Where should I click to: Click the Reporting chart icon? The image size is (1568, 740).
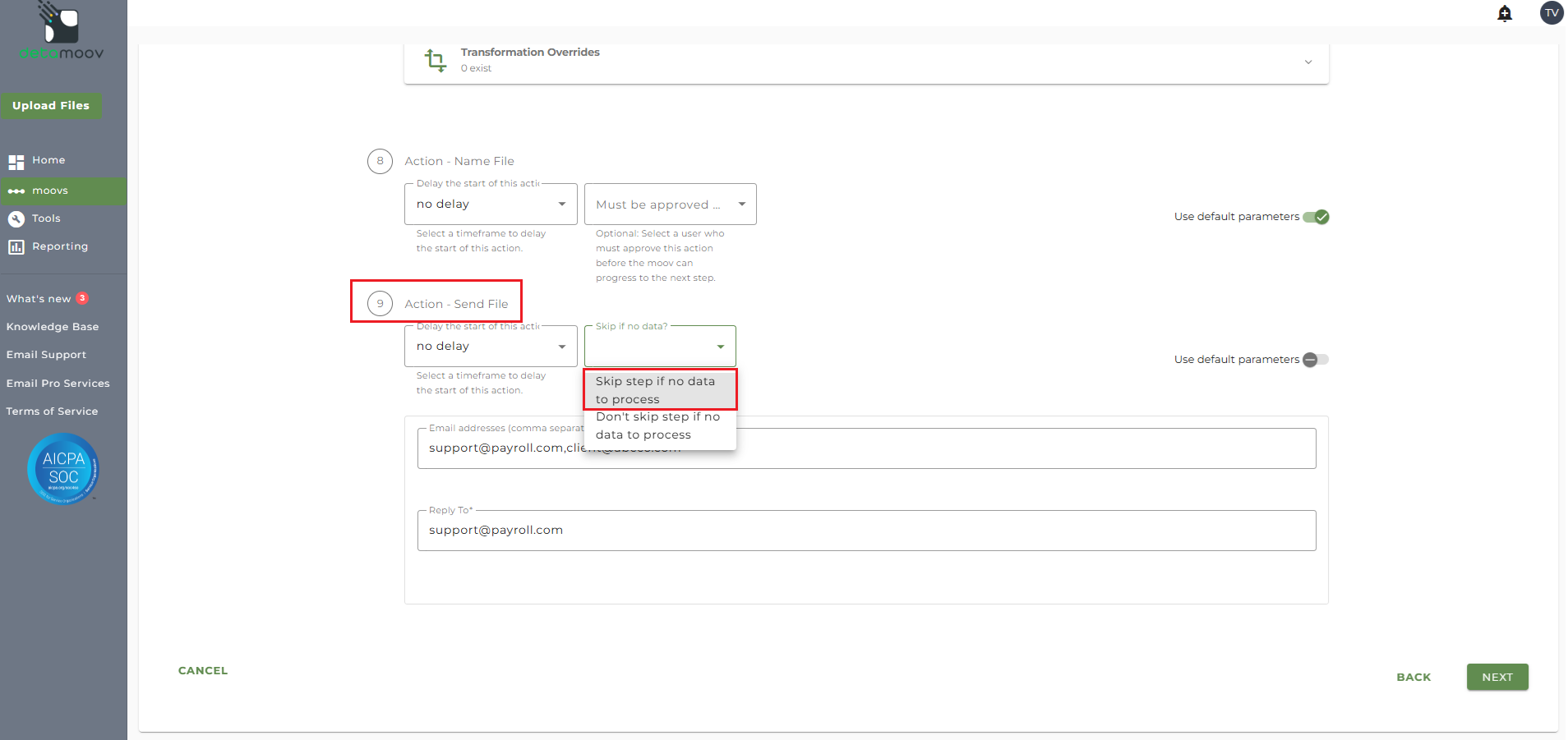coord(16,246)
